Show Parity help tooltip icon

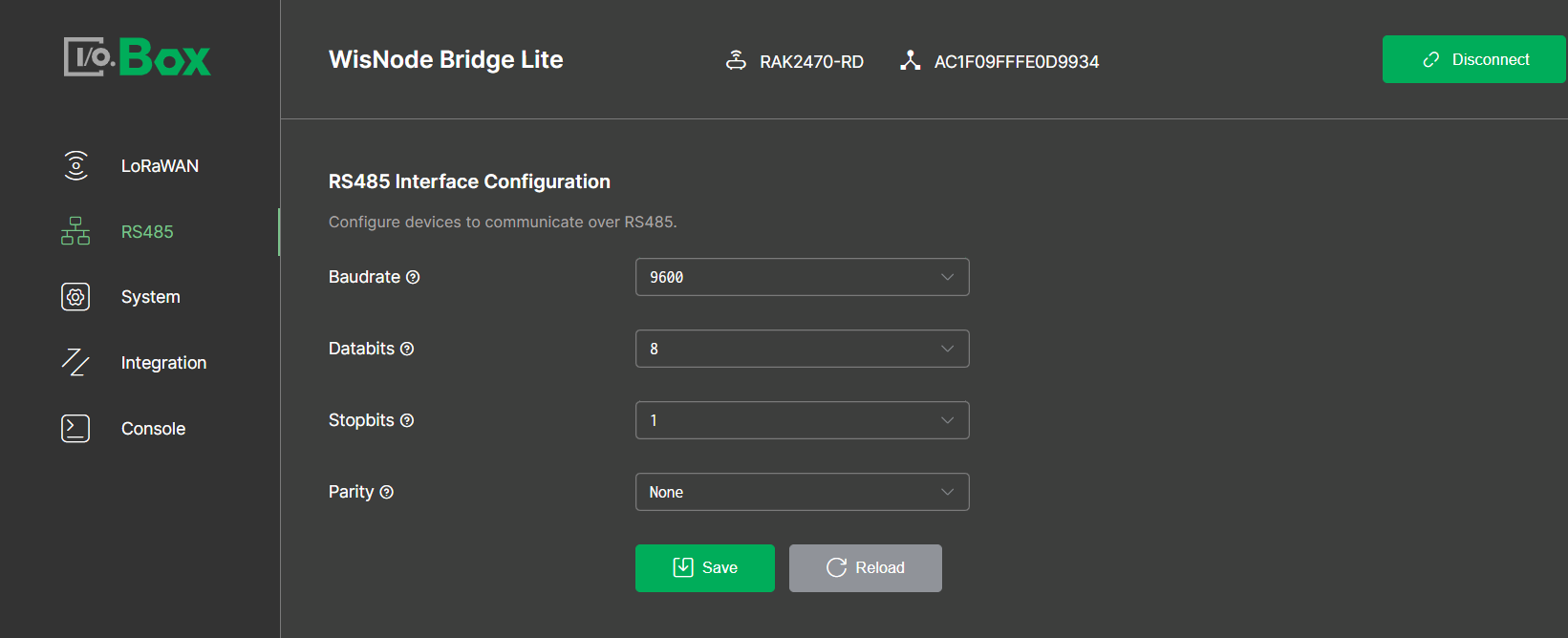click(x=387, y=492)
